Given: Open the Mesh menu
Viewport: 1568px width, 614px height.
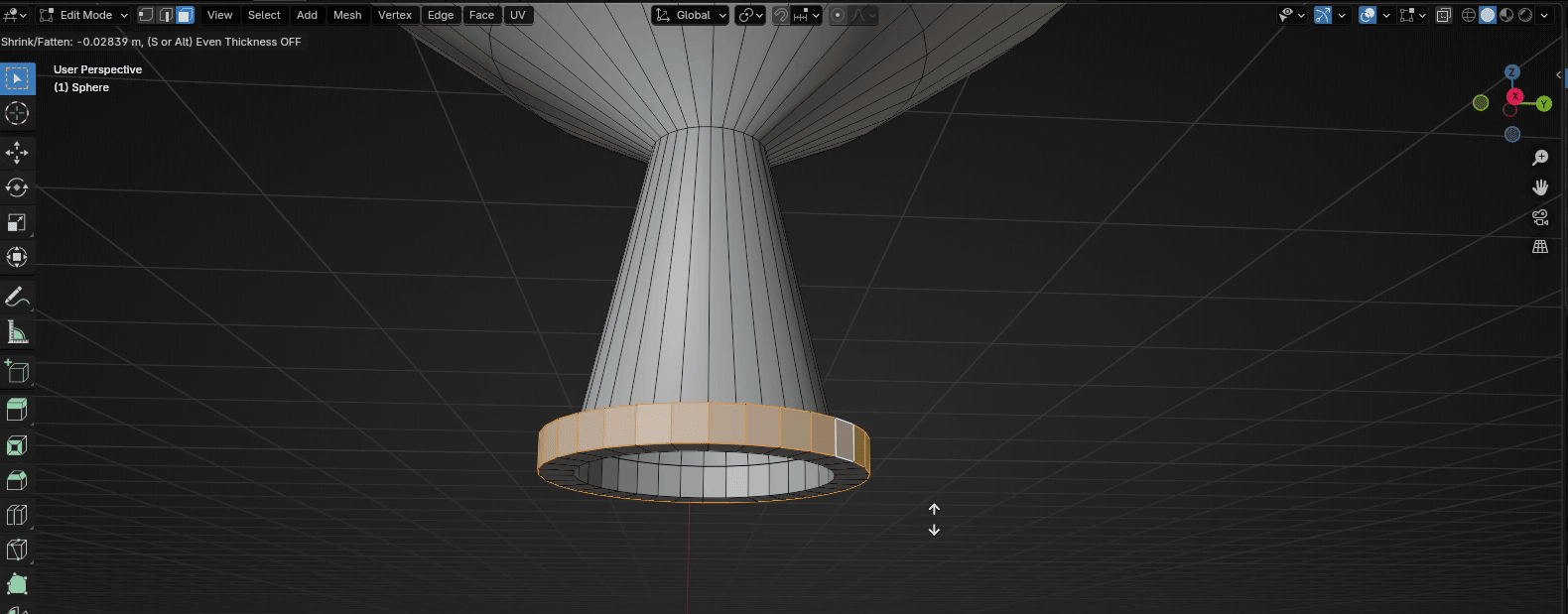Looking at the screenshot, I should click(x=347, y=15).
